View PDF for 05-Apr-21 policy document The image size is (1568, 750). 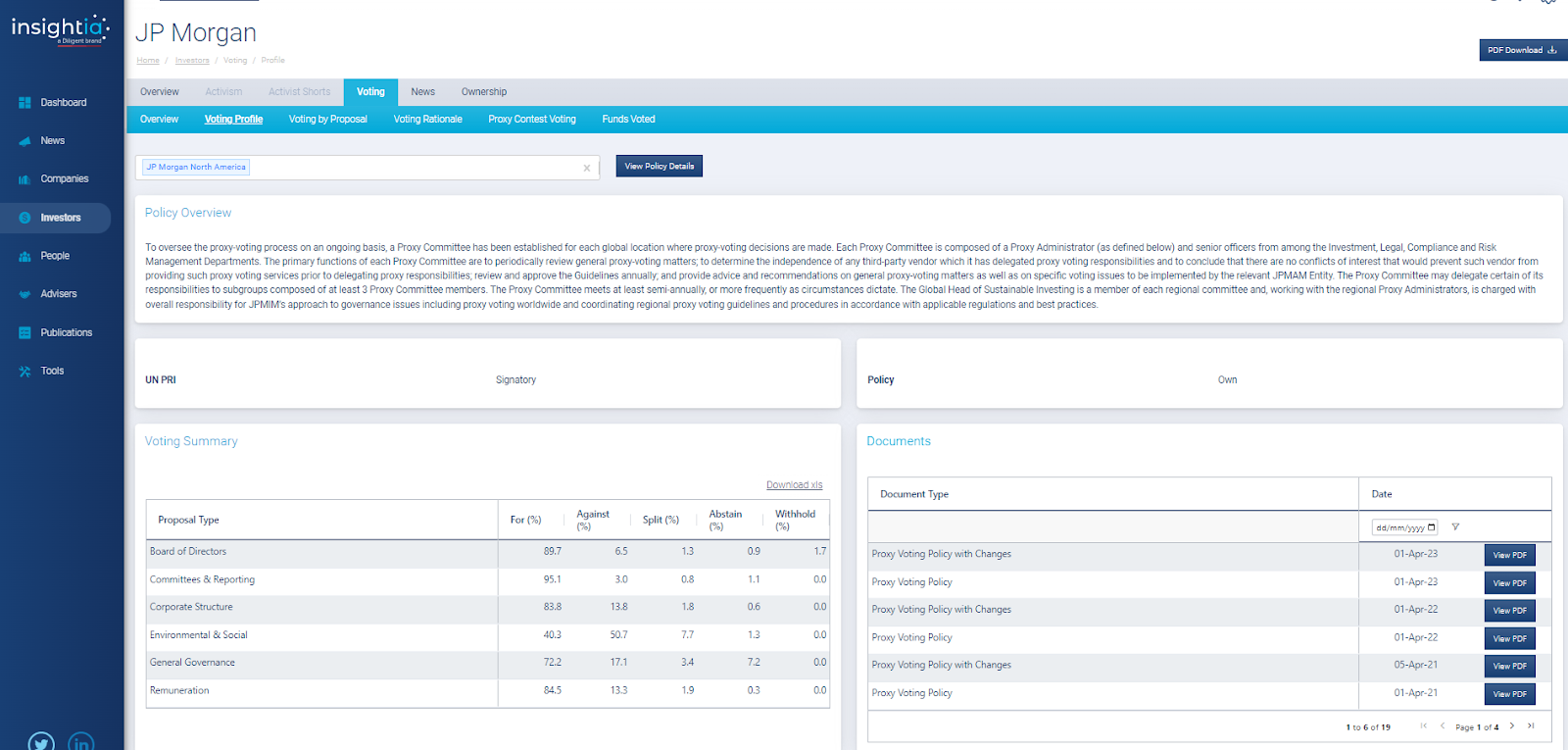(1509, 667)
